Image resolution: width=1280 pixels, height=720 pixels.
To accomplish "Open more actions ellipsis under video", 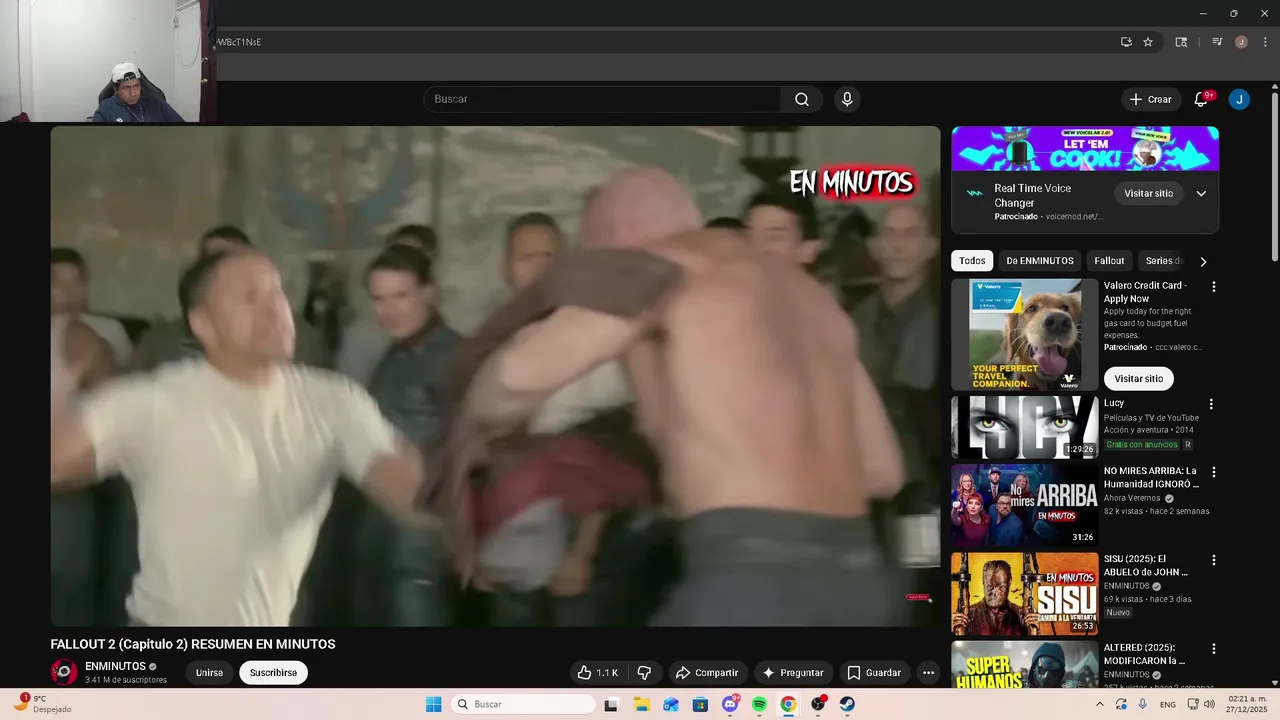I will click(928, 673).
